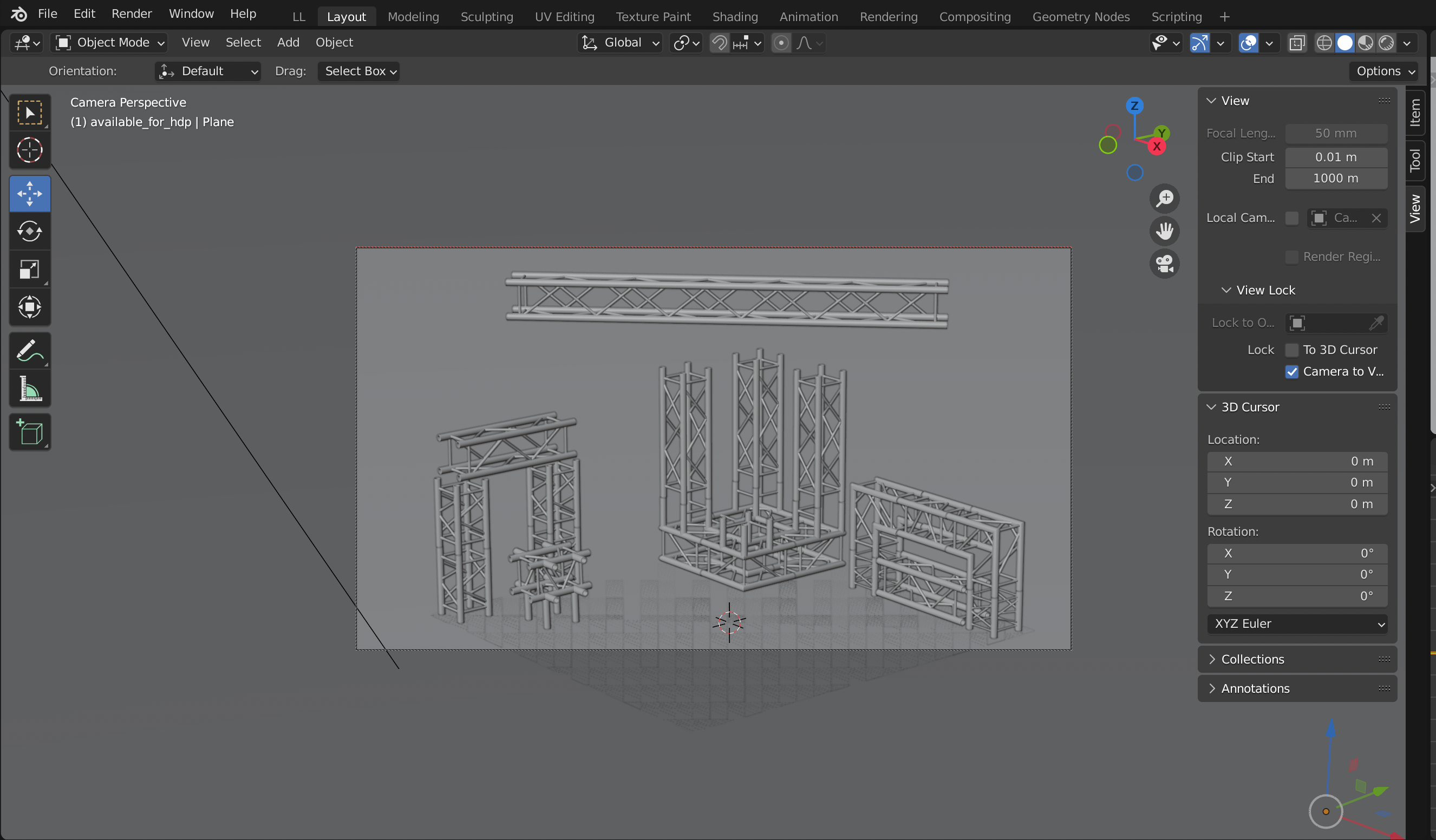Select the Rotate tool in toolbar
Image resolution: width=1436 pixels, height=840 pixels.
coord(30,231)
